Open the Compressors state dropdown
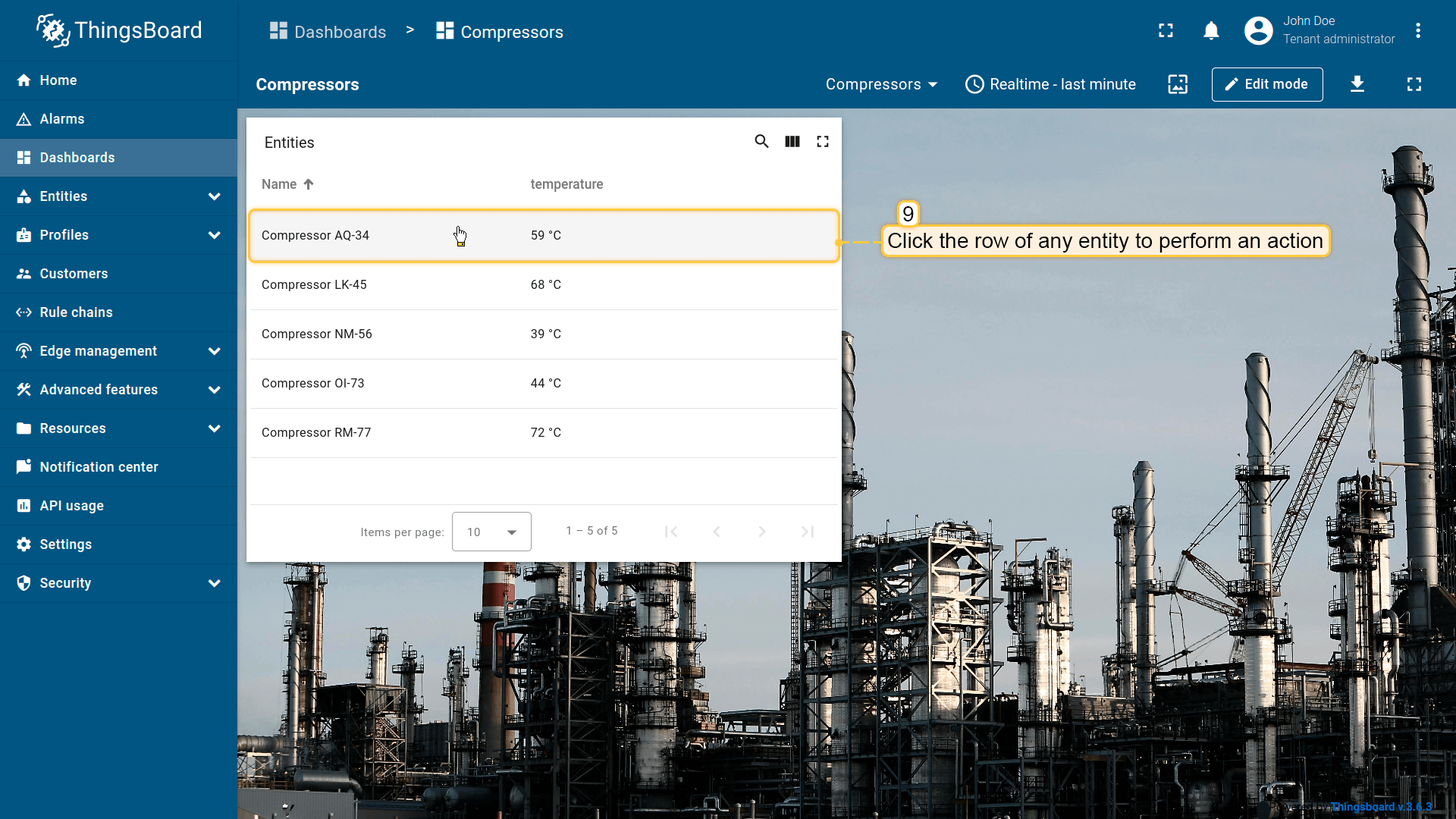The height and width of the screenshot is (819, 1456). click(881, 84)
